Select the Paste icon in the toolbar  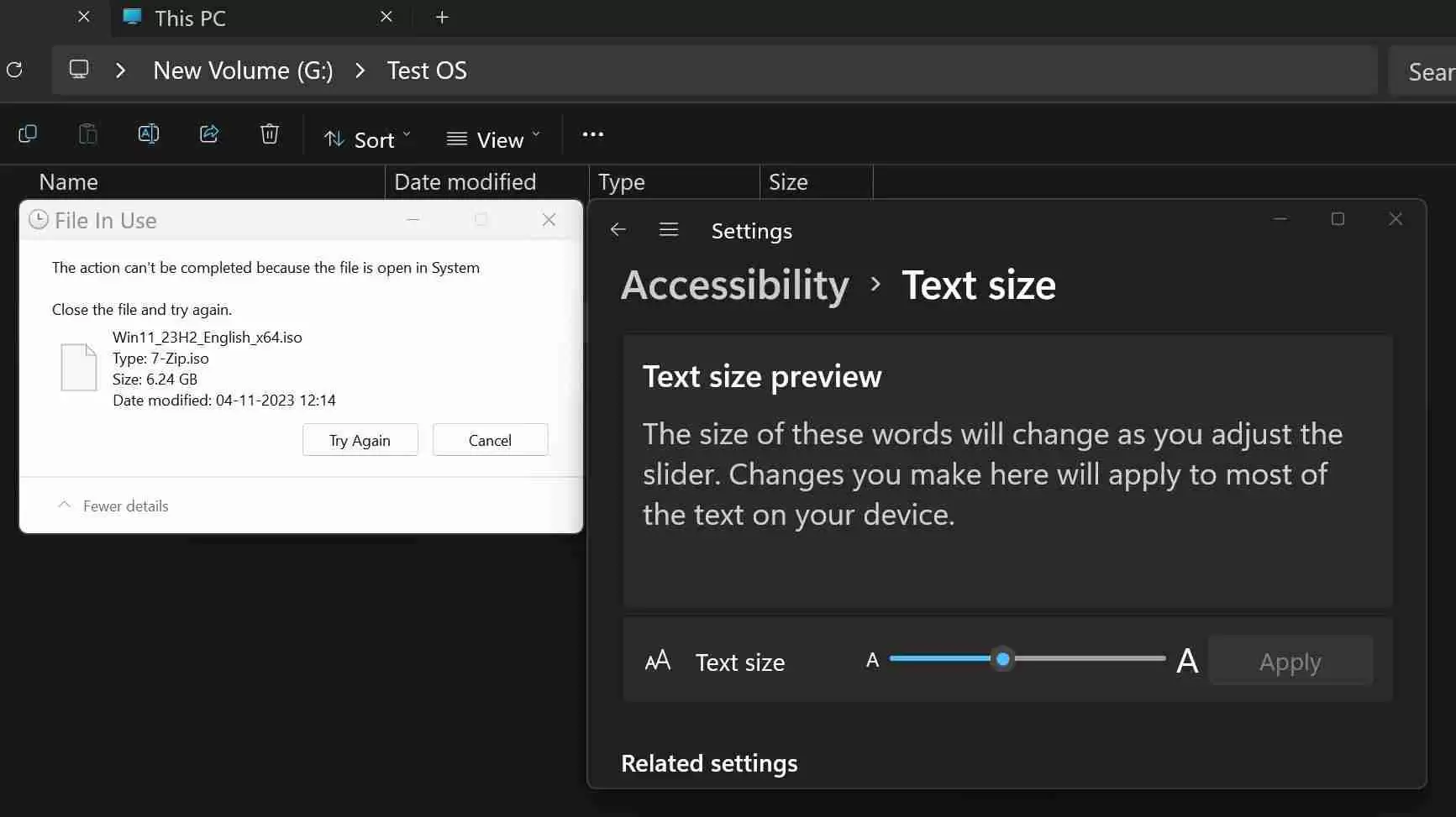point(87,134)
